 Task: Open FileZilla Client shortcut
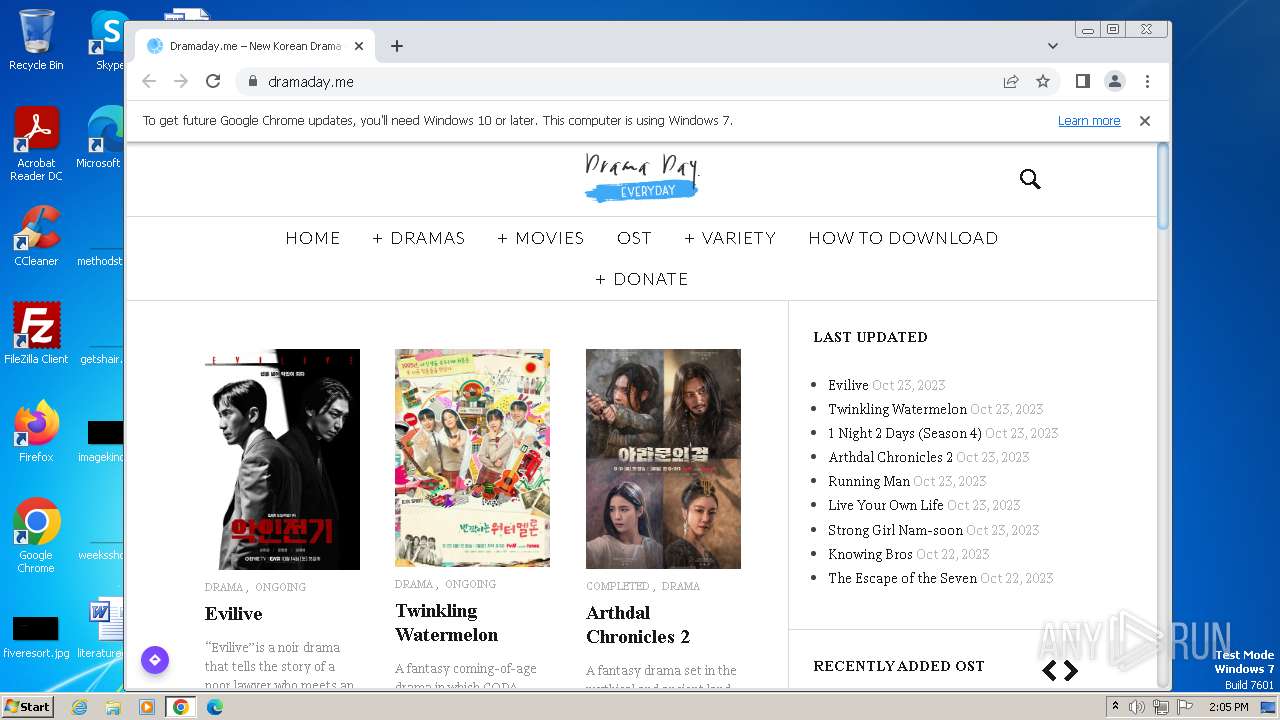(x=36, y=333)
